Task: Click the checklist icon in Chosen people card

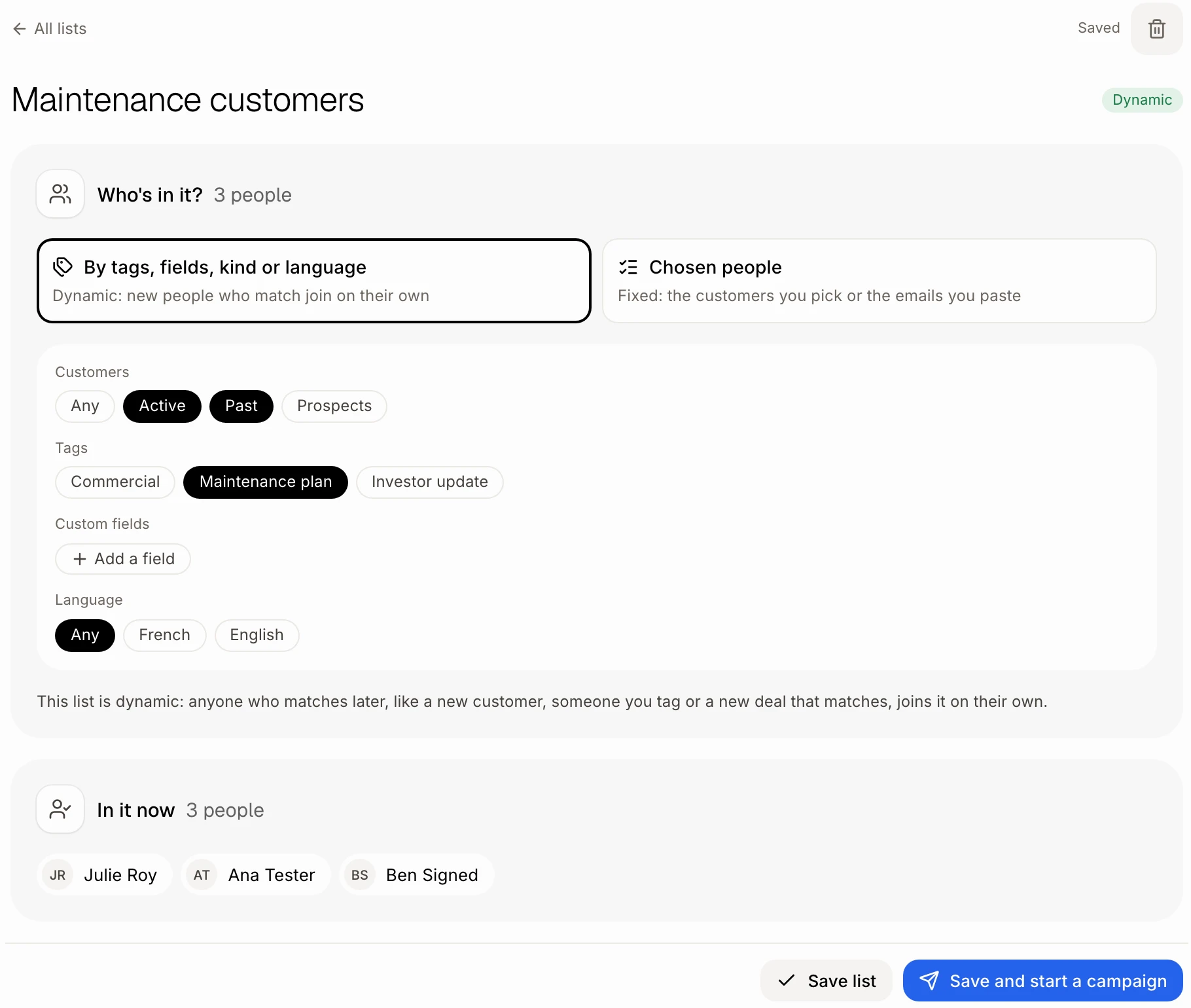Action: 628,267
